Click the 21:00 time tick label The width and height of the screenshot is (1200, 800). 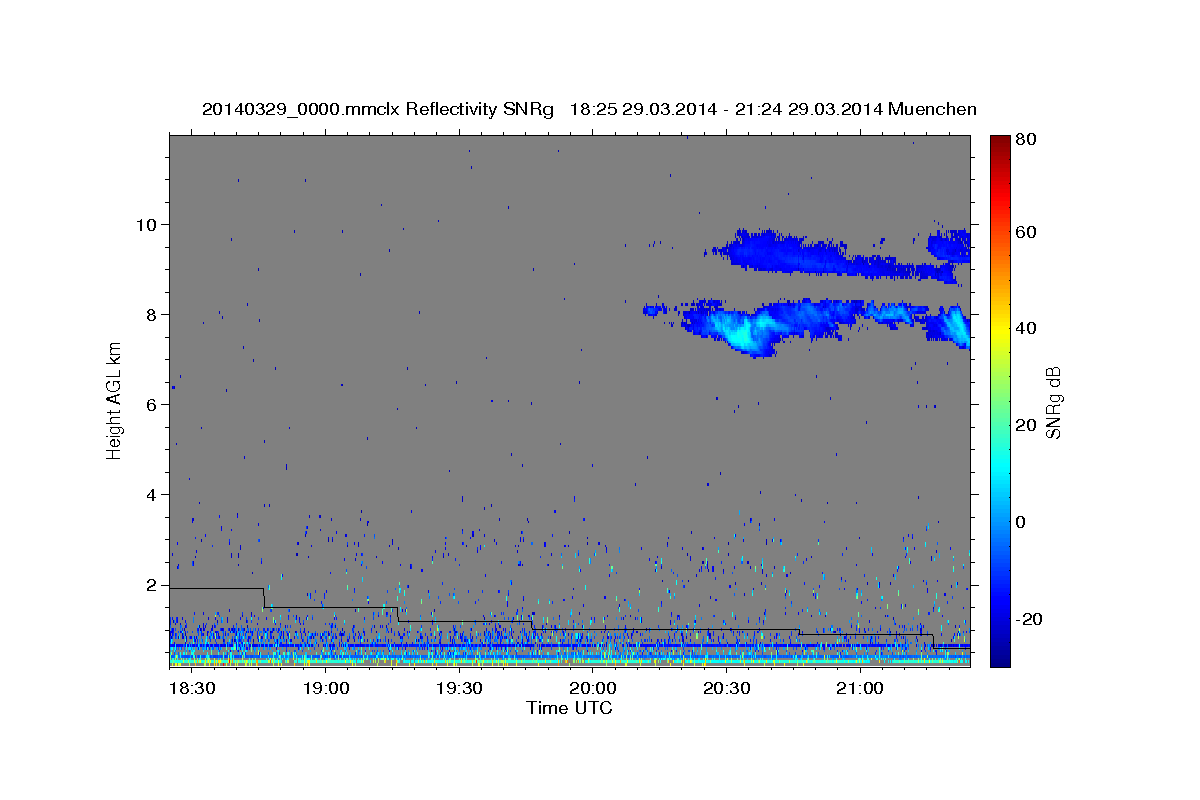tap(859, 689)
